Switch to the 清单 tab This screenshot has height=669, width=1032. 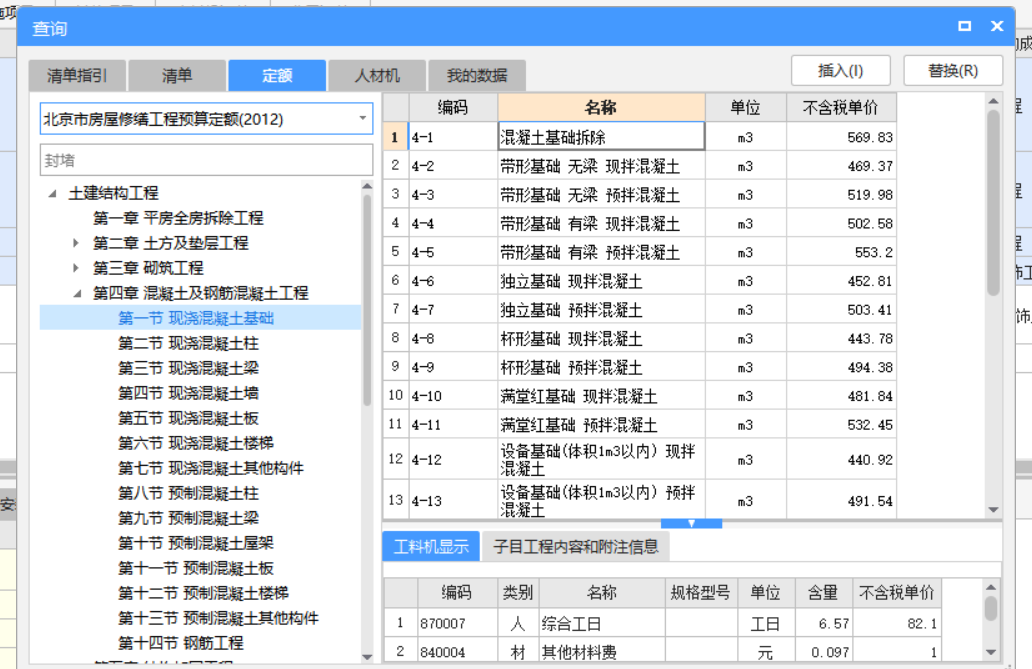[177, 76]
